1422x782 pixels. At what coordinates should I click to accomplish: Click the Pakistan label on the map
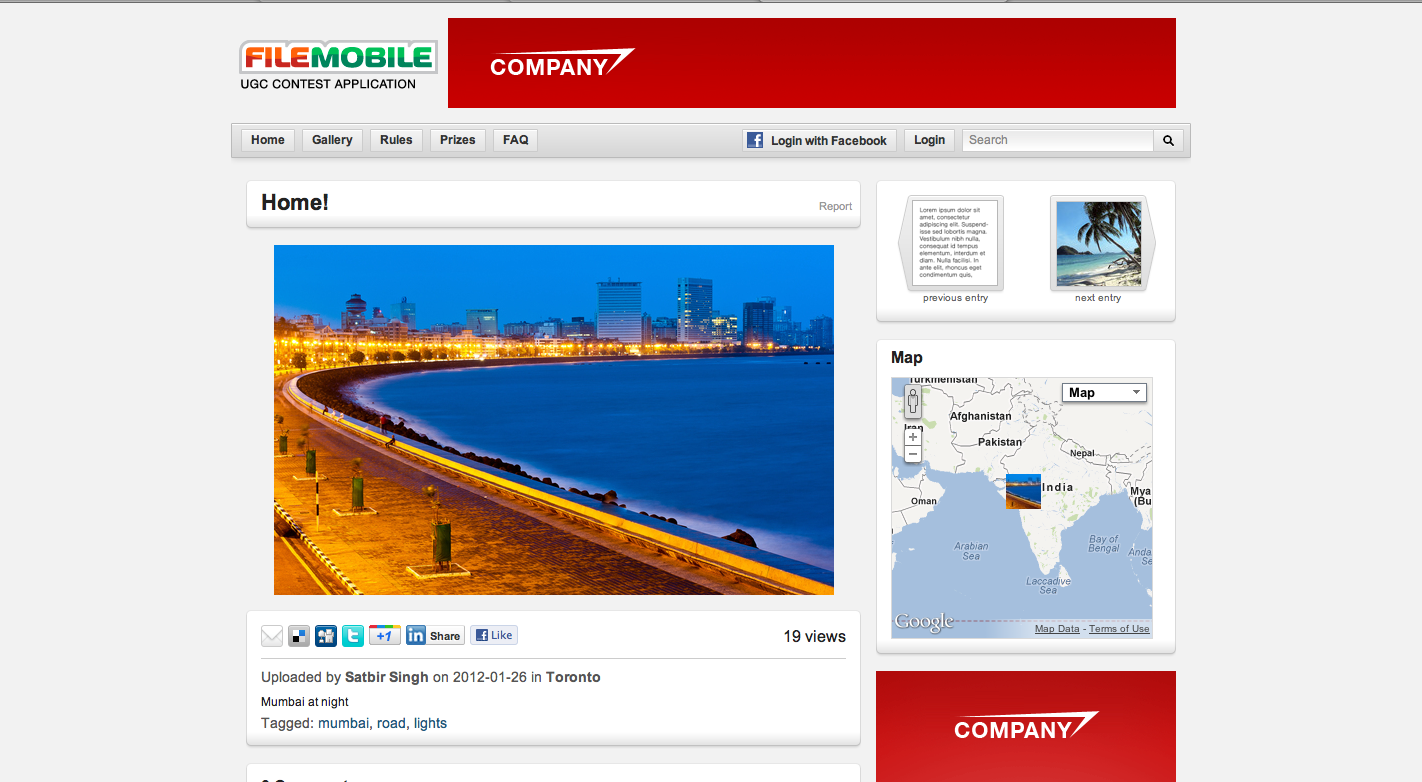click(1000, 442)
